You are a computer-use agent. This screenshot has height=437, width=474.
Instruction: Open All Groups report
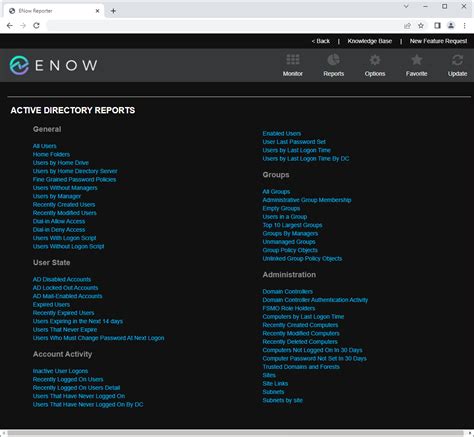coord(276,192)
